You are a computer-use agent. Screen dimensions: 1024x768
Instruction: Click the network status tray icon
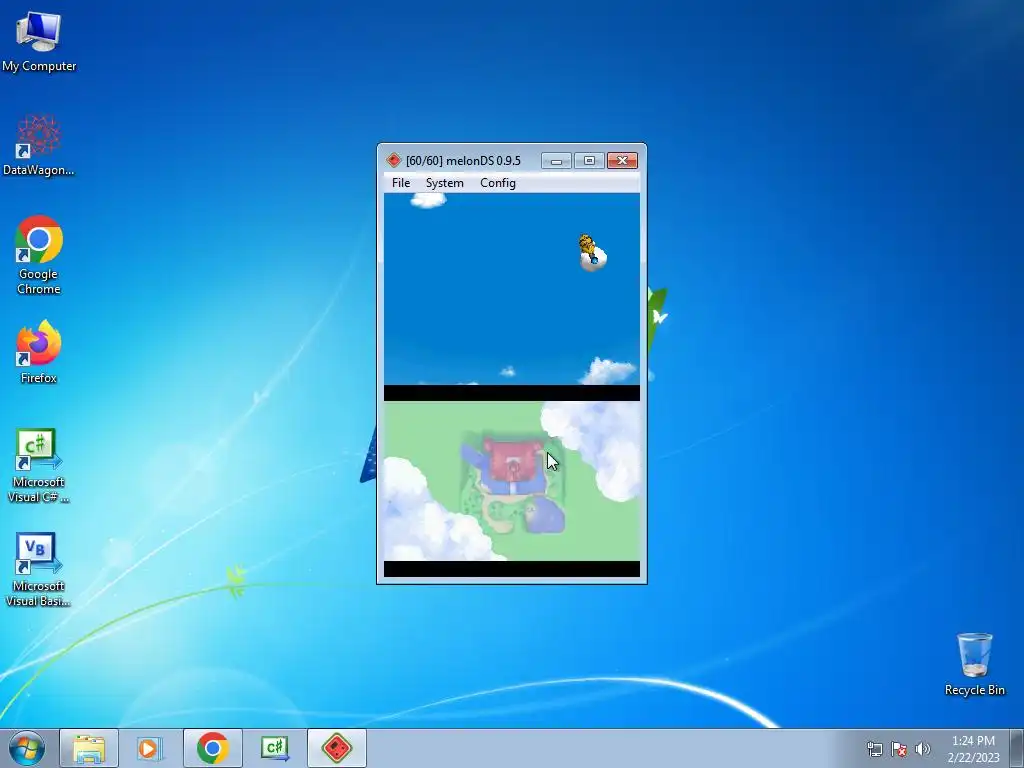pyautogui.click(x=874, y=748)
